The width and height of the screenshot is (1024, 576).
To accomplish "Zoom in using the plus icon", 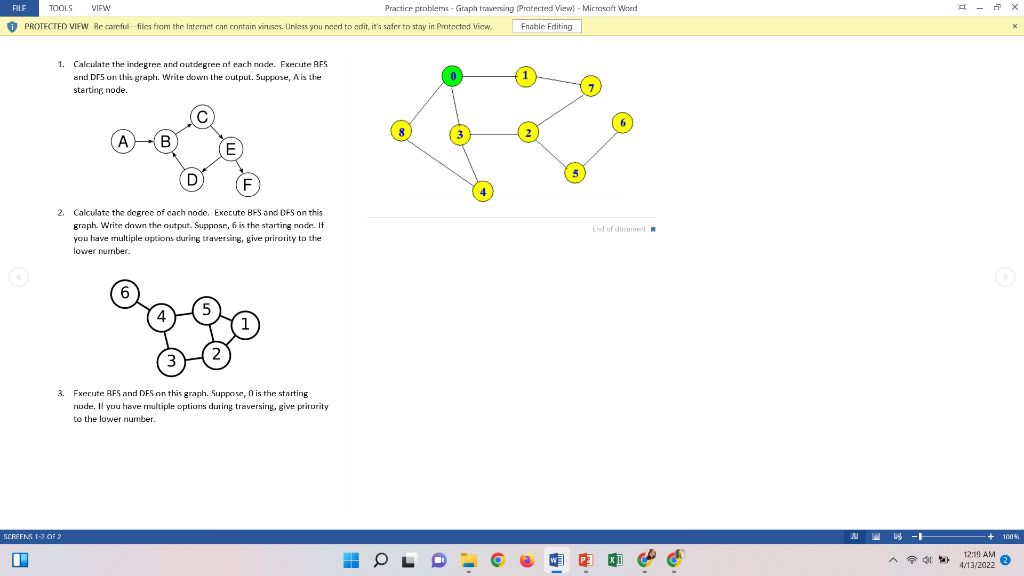I will (990, 535).
